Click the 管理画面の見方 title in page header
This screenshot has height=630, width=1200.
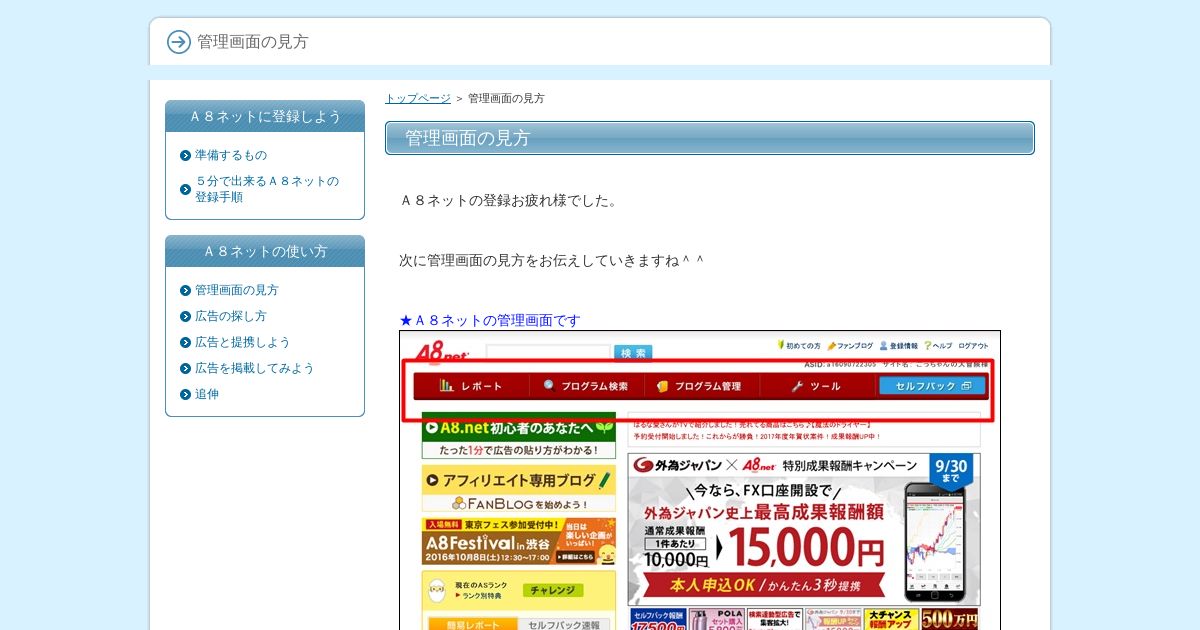coord(253,42)
